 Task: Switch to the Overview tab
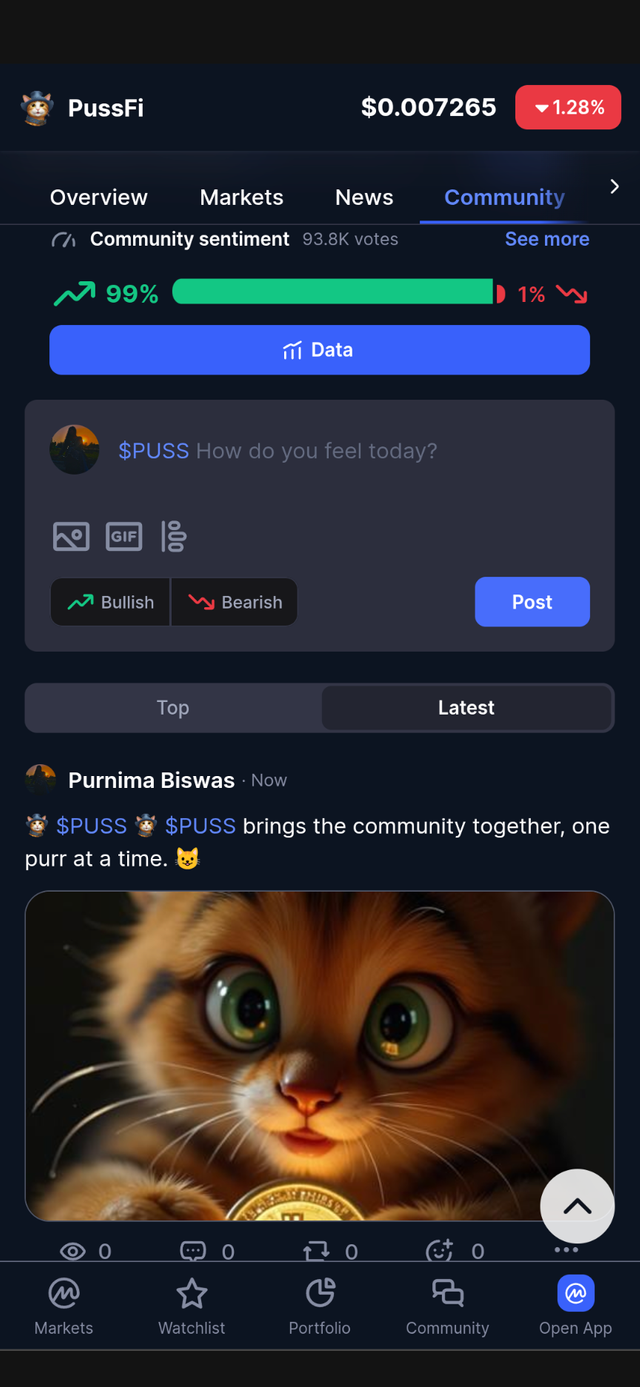(x=99, y=197)
